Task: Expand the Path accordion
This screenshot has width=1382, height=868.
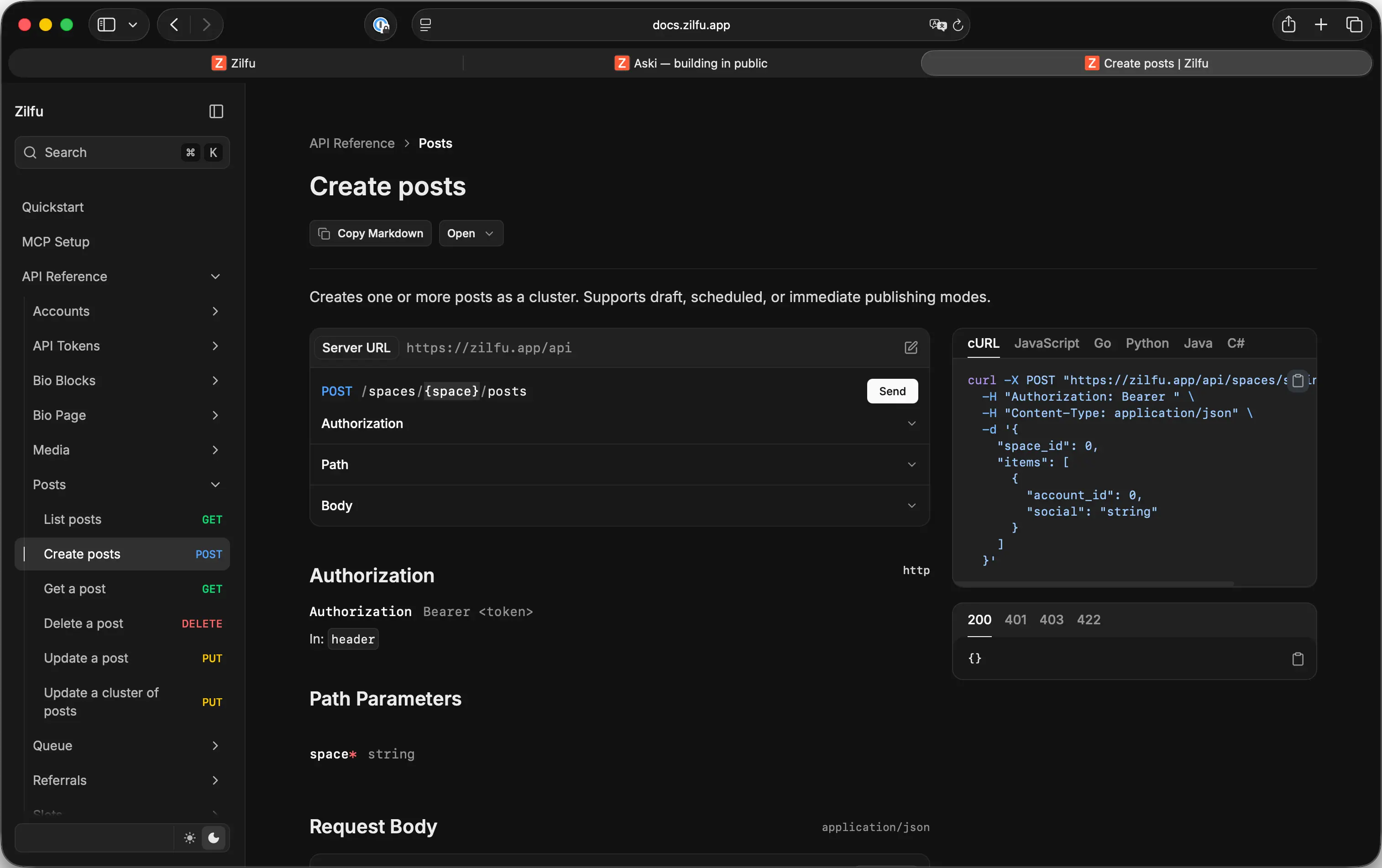Action: point(619,465)
